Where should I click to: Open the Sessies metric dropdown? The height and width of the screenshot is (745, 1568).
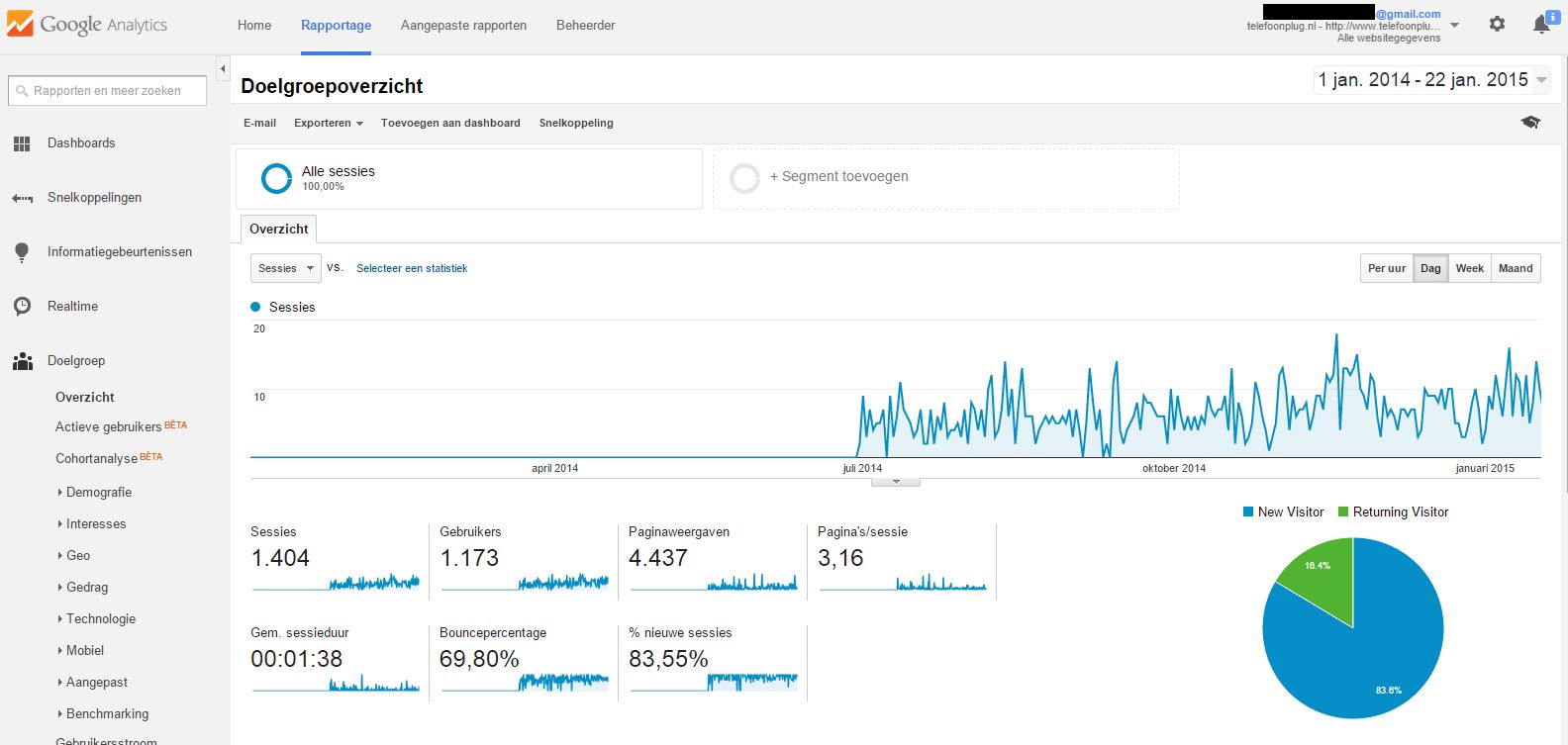pos(285,268)
